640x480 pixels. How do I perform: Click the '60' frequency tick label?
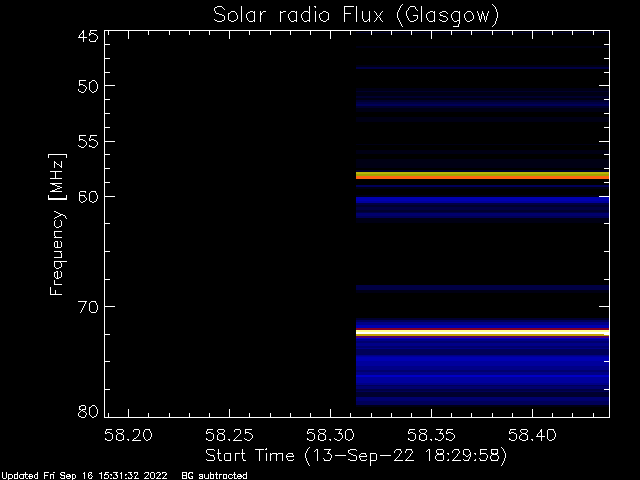pos(88,197)
